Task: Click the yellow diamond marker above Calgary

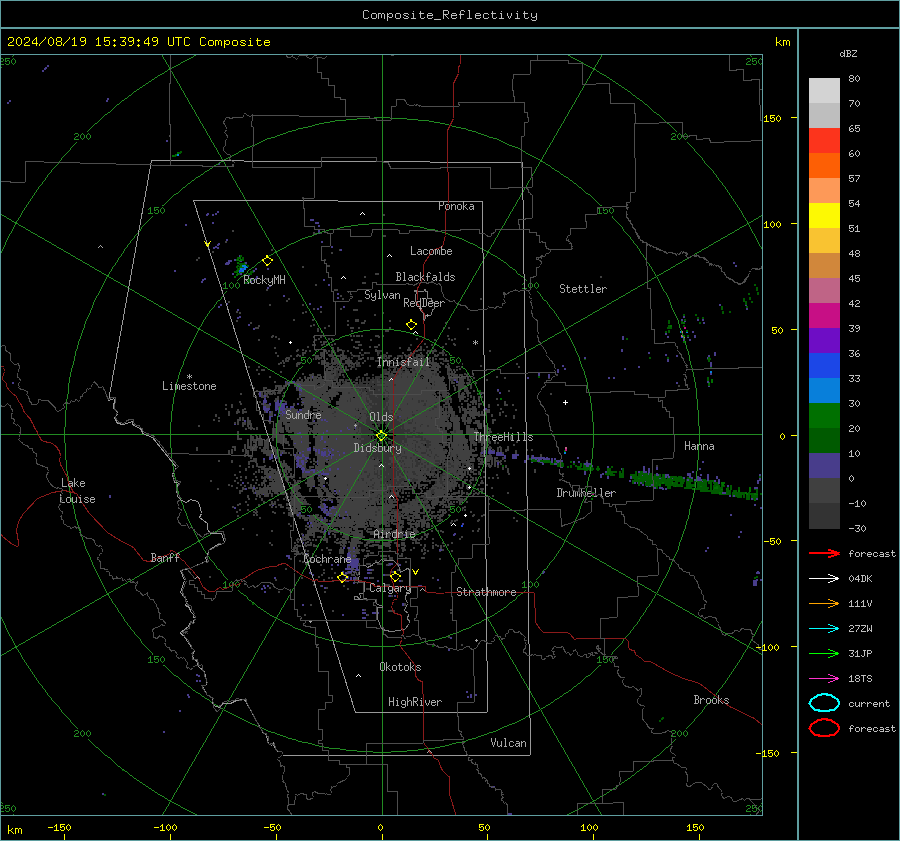Action: [x=395, y=576]
